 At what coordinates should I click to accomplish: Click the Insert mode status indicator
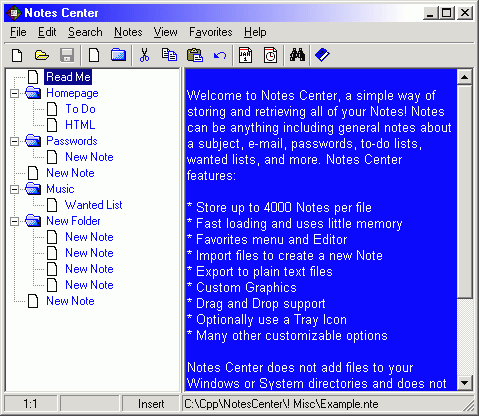point(151,404)
